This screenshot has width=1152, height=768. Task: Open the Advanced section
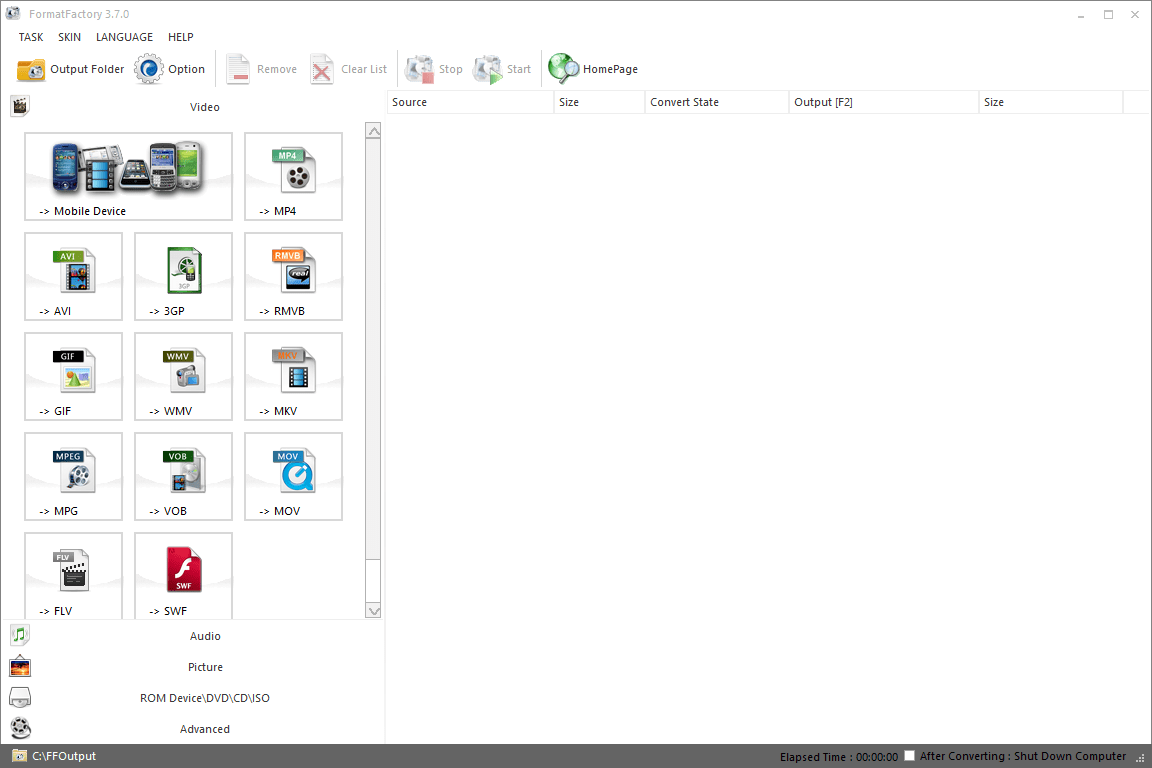pyautogui.click(x=205, y=728)
